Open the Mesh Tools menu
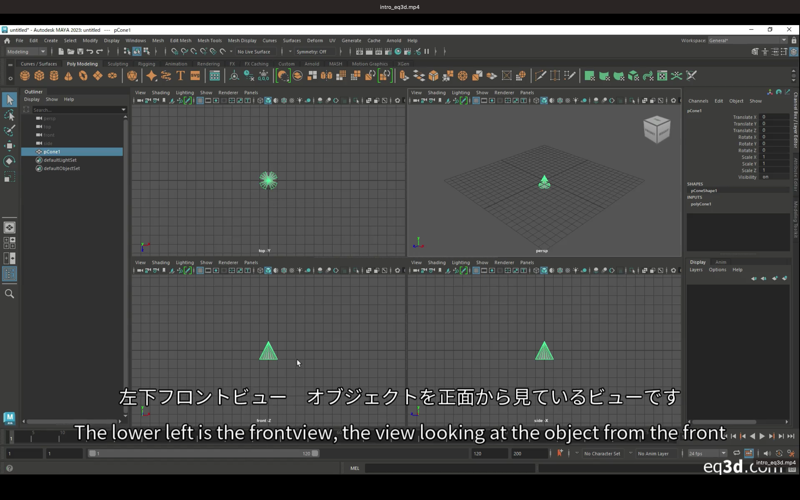This screenshot has height=500, width=800. 209,40
